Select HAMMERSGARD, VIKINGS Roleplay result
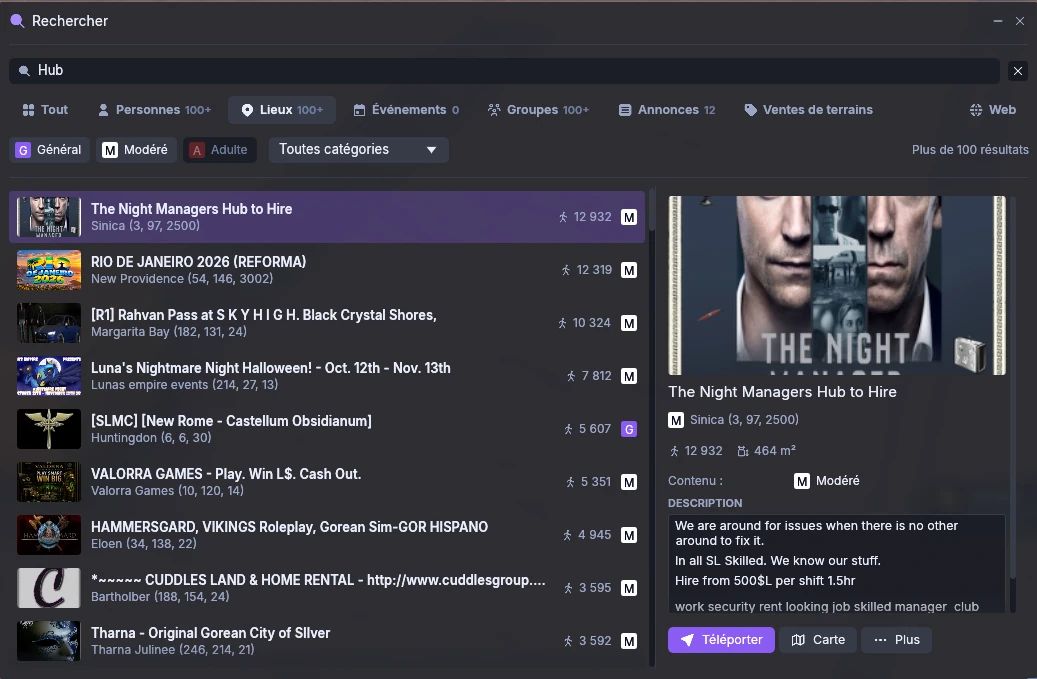This screenshot has width=1037, height=679. (x=327, y=534)
